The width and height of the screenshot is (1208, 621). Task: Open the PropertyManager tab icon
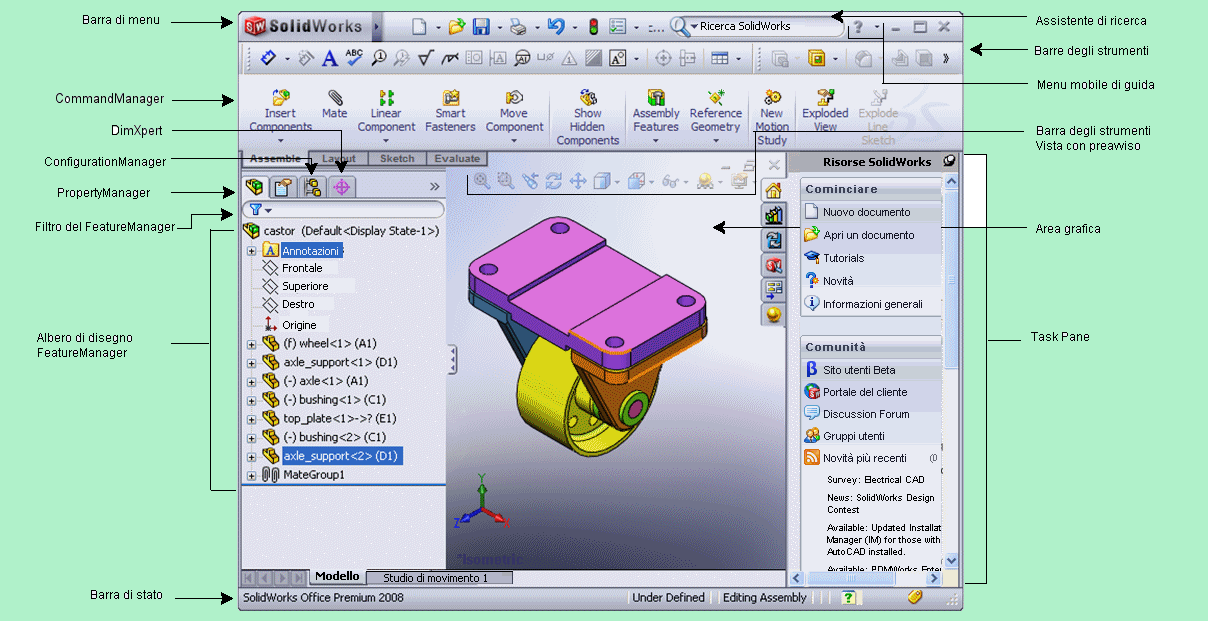point(284,186)
